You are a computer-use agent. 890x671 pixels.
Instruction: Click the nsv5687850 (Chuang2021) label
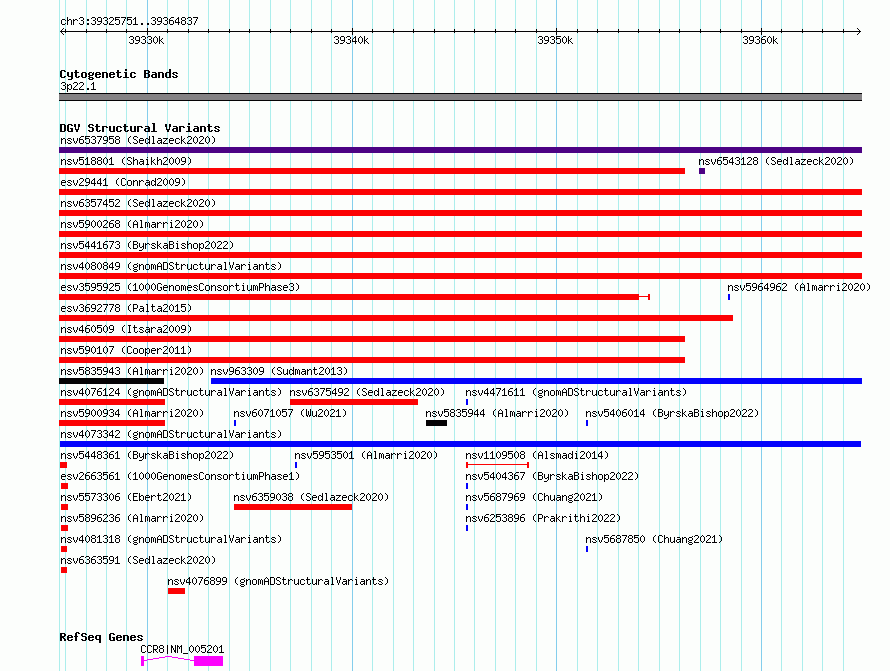654,539
